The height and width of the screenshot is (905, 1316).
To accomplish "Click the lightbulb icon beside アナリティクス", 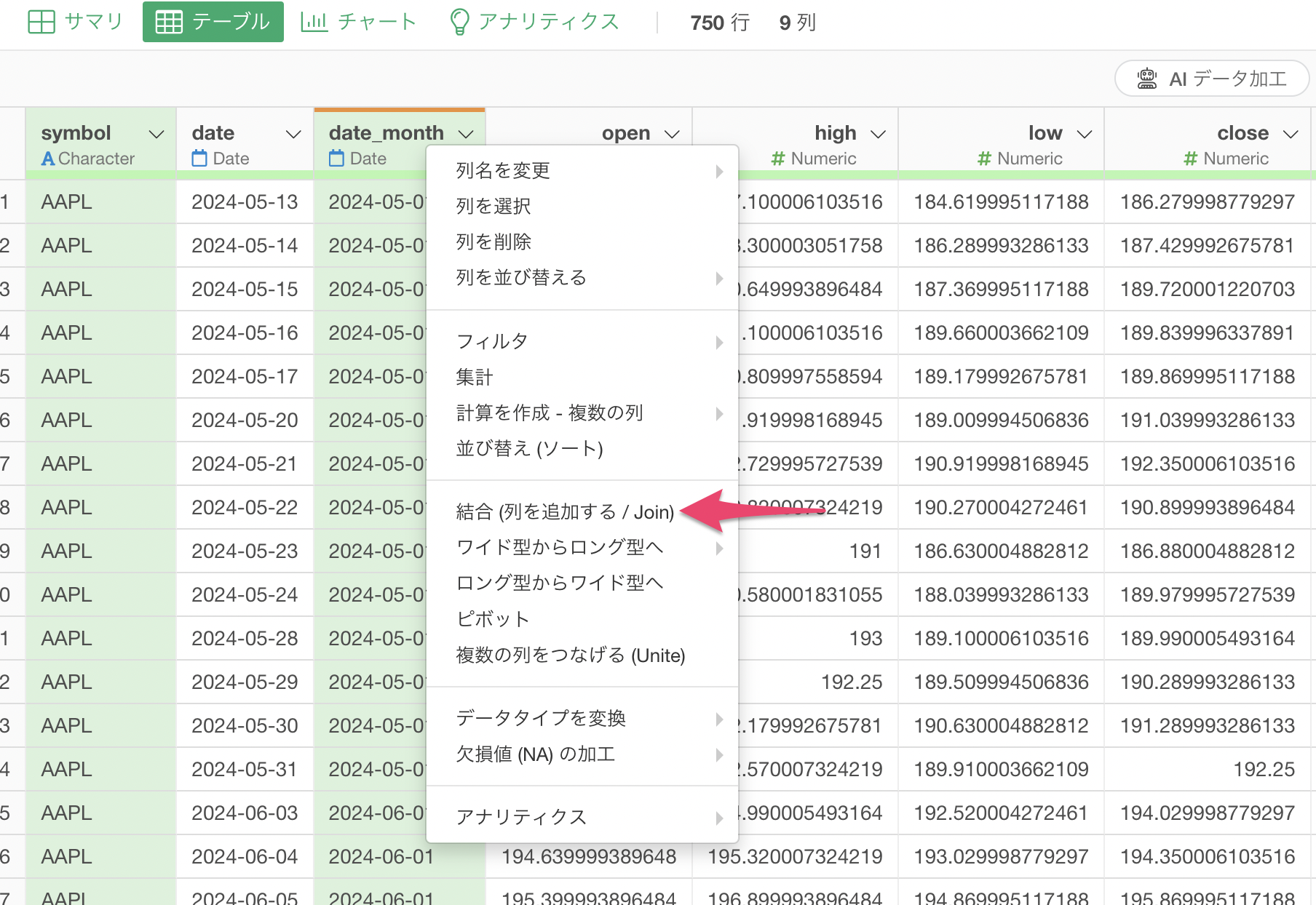I will [459, 22].
